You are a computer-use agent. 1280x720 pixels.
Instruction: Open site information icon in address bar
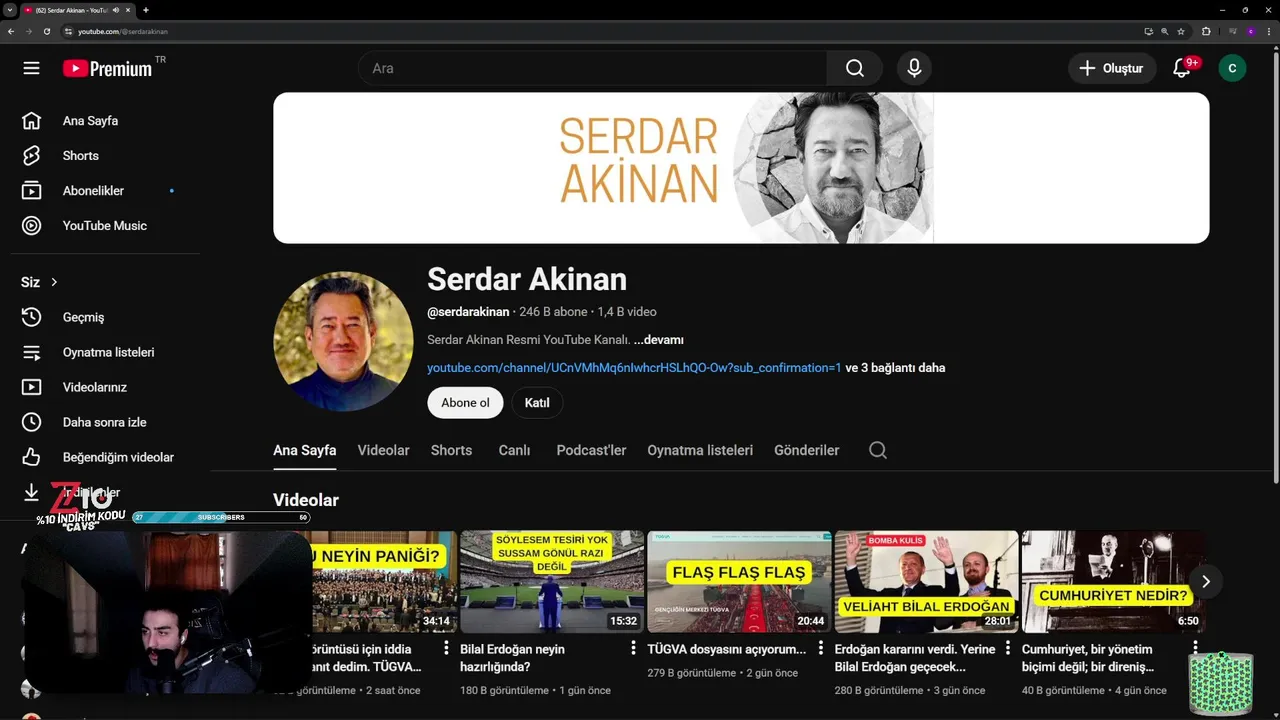pos(69,31)
